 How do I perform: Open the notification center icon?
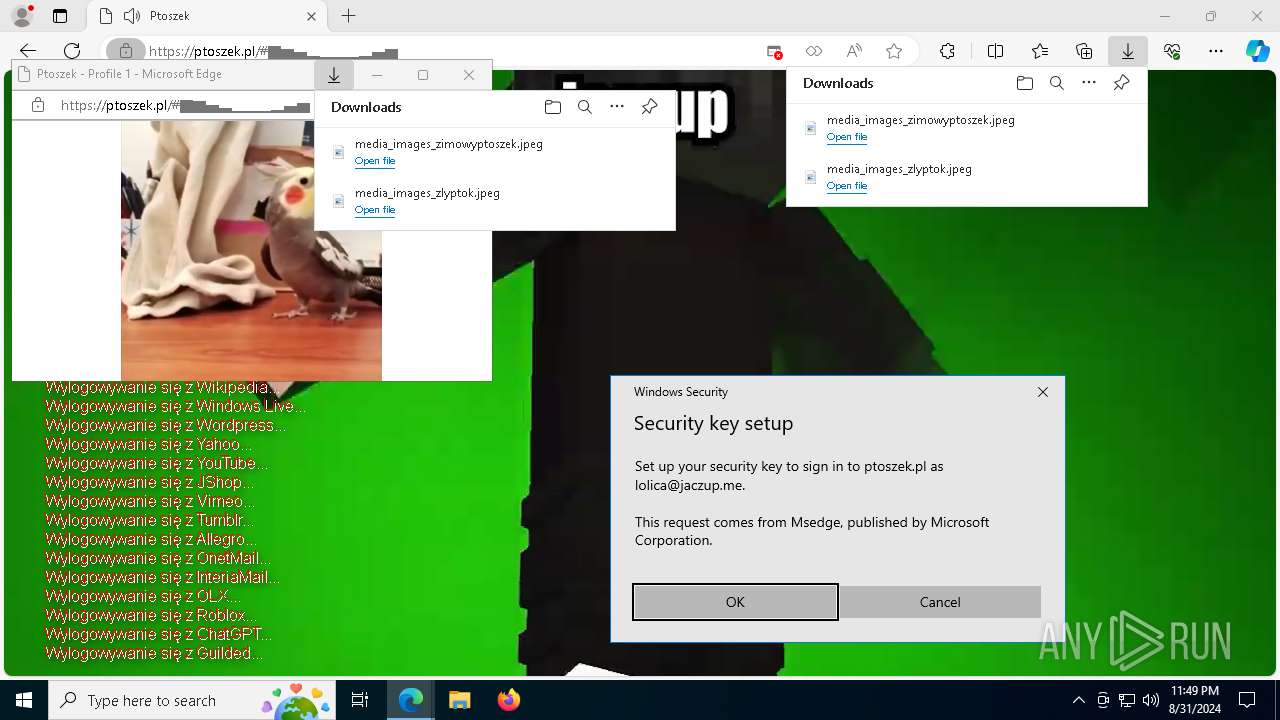click(x=1247, y=700)
